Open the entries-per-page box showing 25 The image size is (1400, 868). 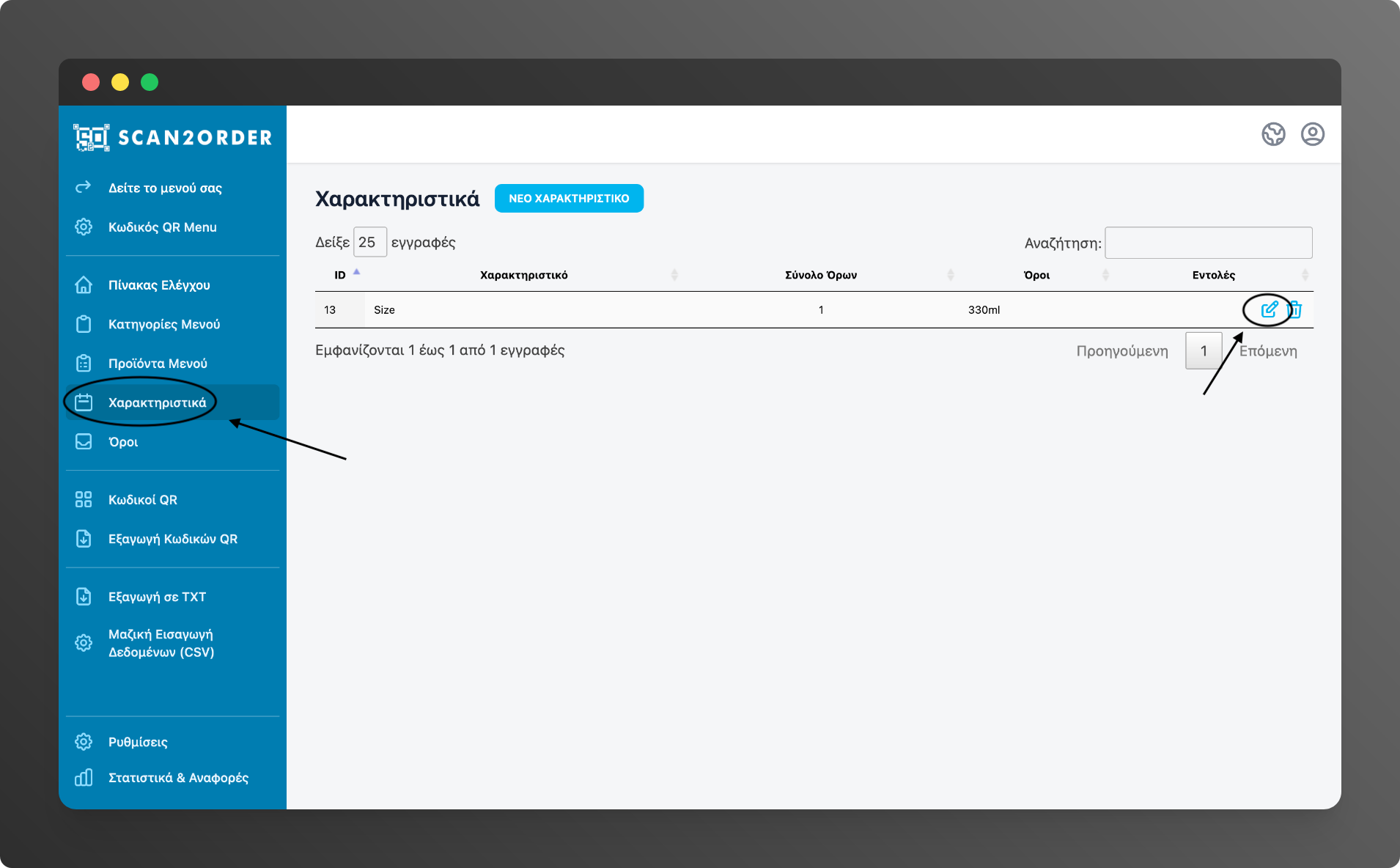point(369,243)
